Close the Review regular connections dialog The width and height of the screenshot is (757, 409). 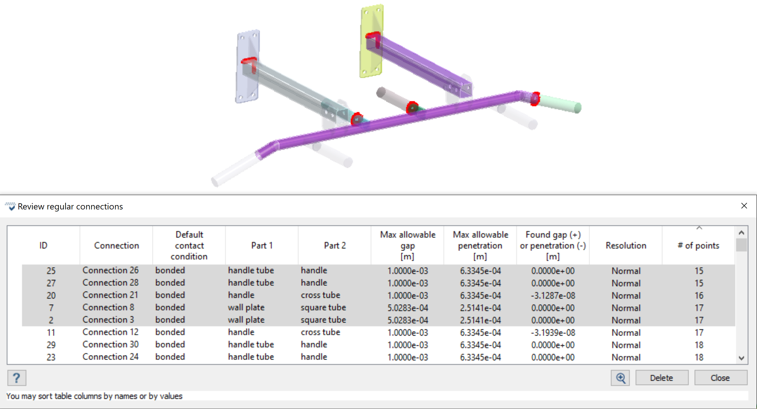click(x=744, y=206)
